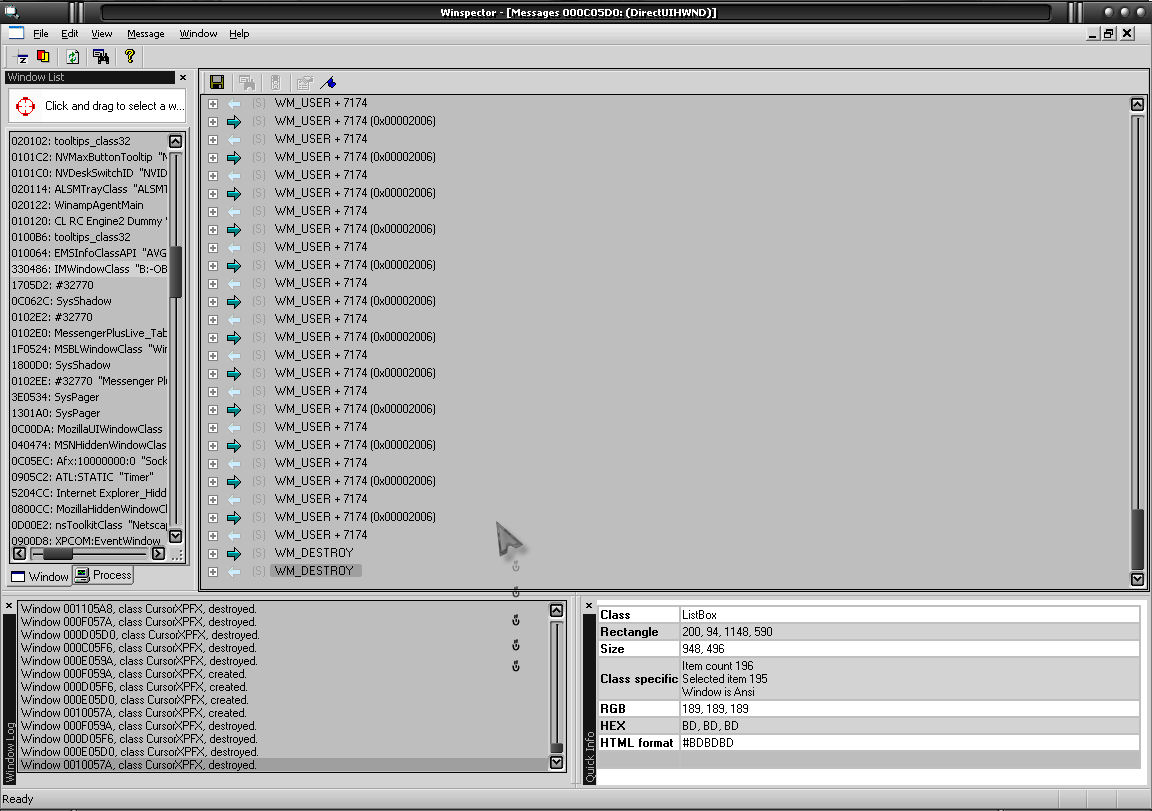Click the crosshair window finder target icon
The height and width of the screenshot is (811, 1152).
[x=25, y=106]
